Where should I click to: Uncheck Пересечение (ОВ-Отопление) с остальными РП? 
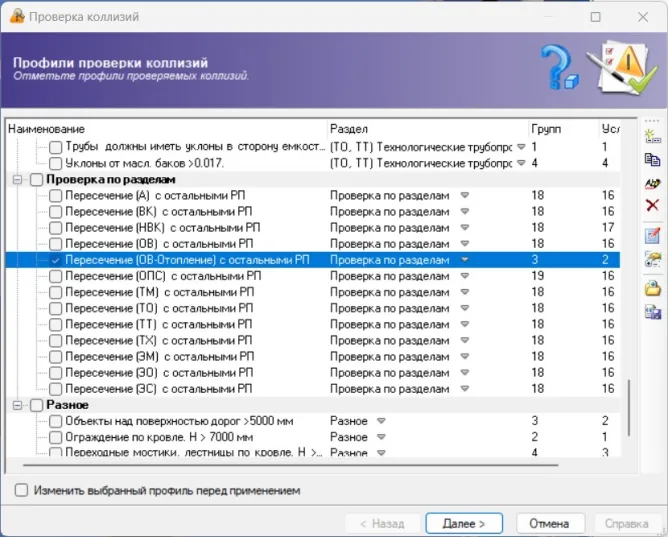(x=55, y=260)
